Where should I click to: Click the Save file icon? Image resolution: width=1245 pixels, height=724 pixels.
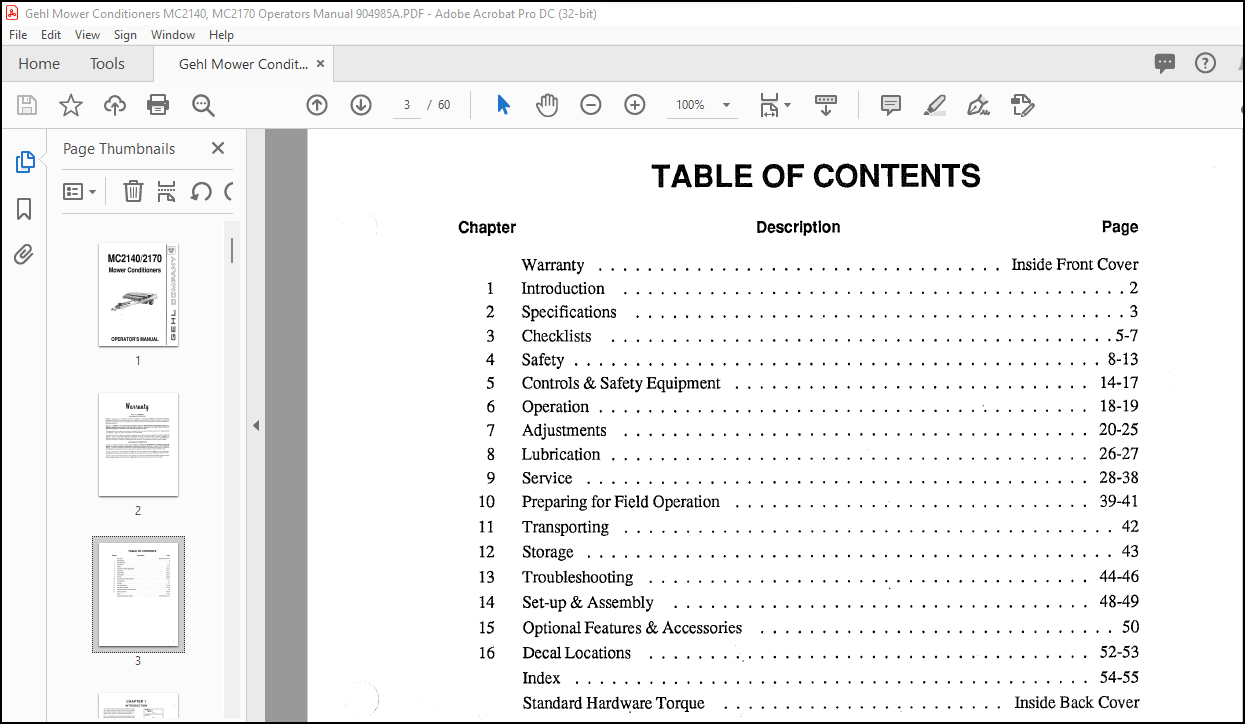pos(27,105)
